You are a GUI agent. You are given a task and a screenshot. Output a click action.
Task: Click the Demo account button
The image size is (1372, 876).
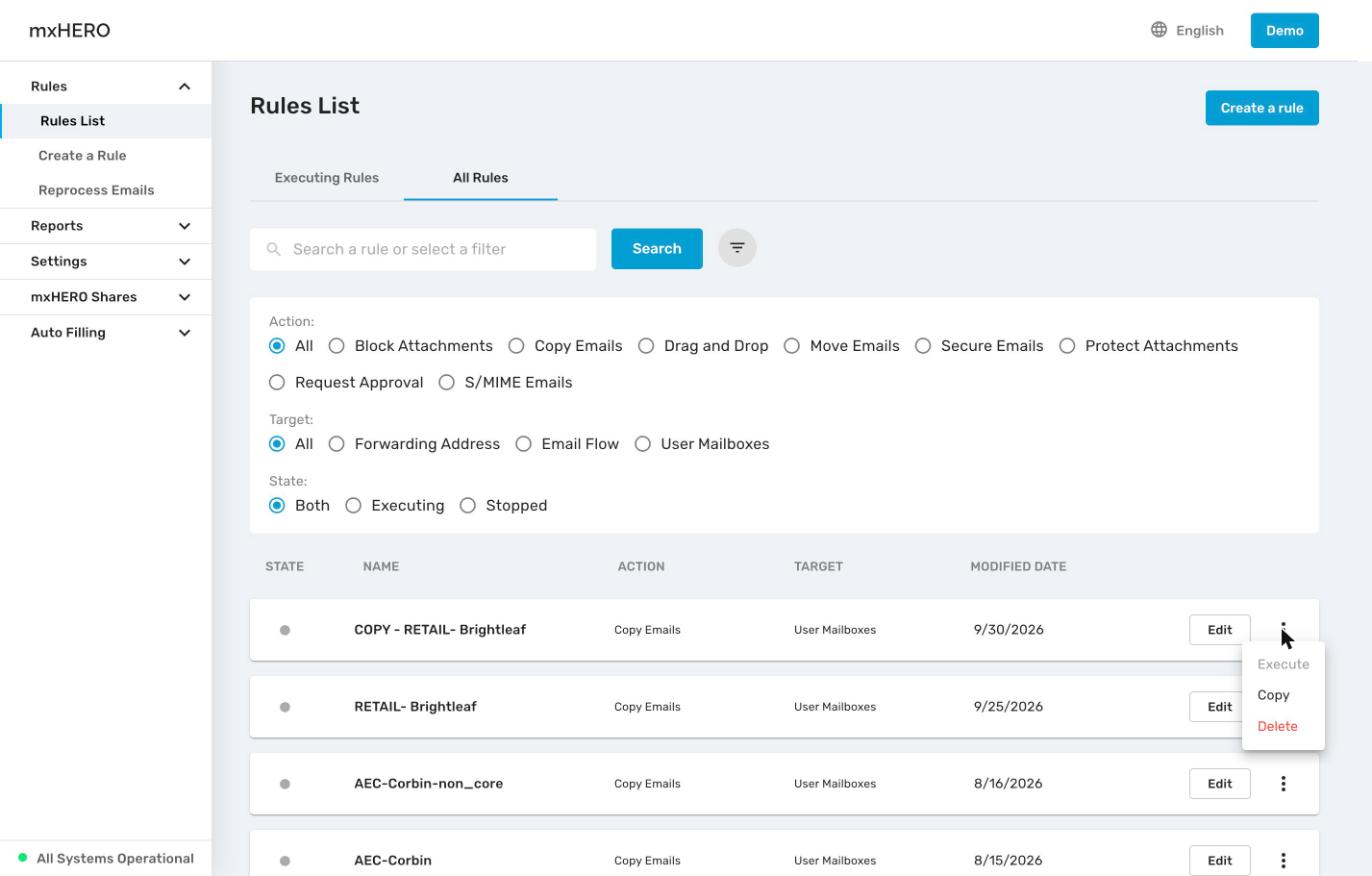1285,30
